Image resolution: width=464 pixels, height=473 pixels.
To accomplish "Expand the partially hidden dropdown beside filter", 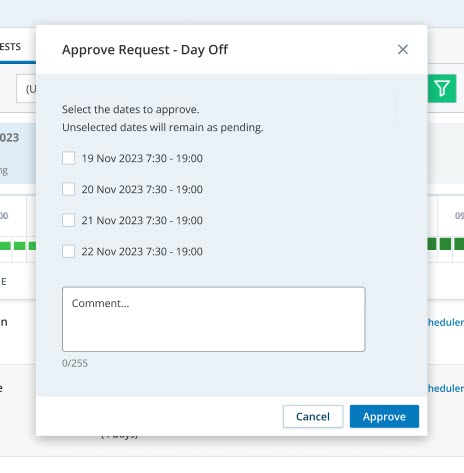I will (26, 89).
